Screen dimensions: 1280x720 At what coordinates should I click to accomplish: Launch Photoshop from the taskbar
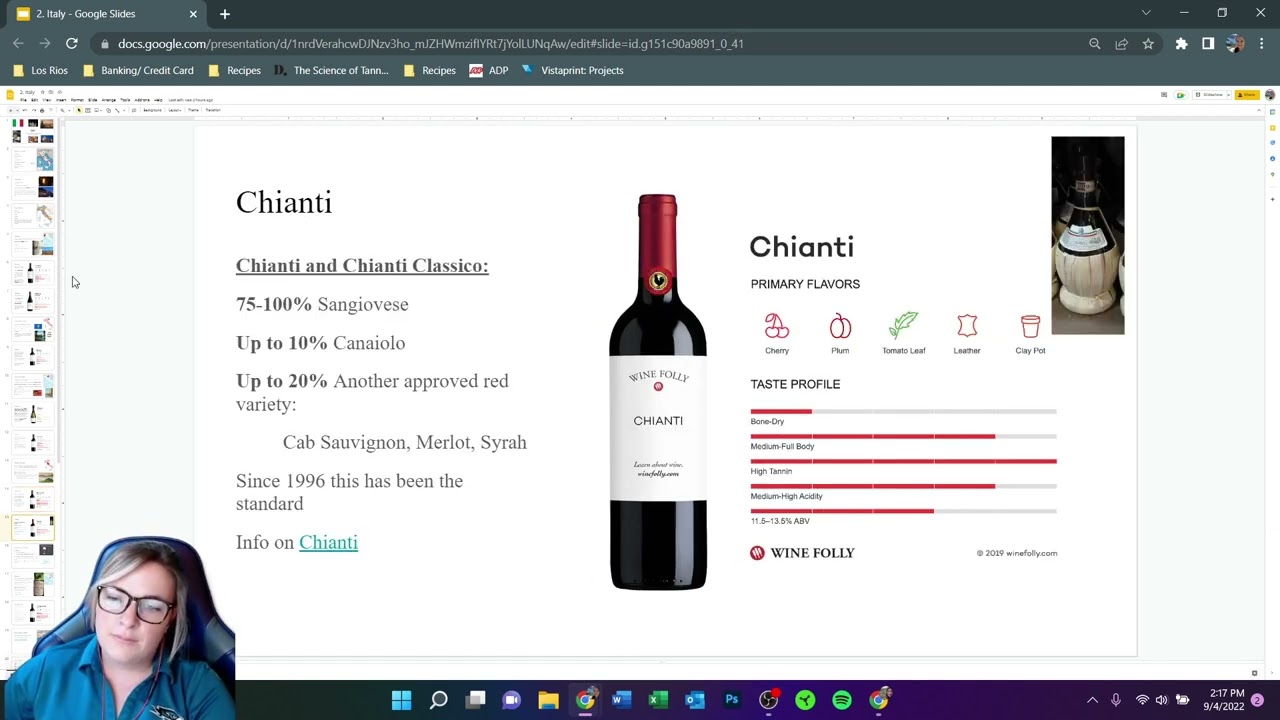coord(732,700)
